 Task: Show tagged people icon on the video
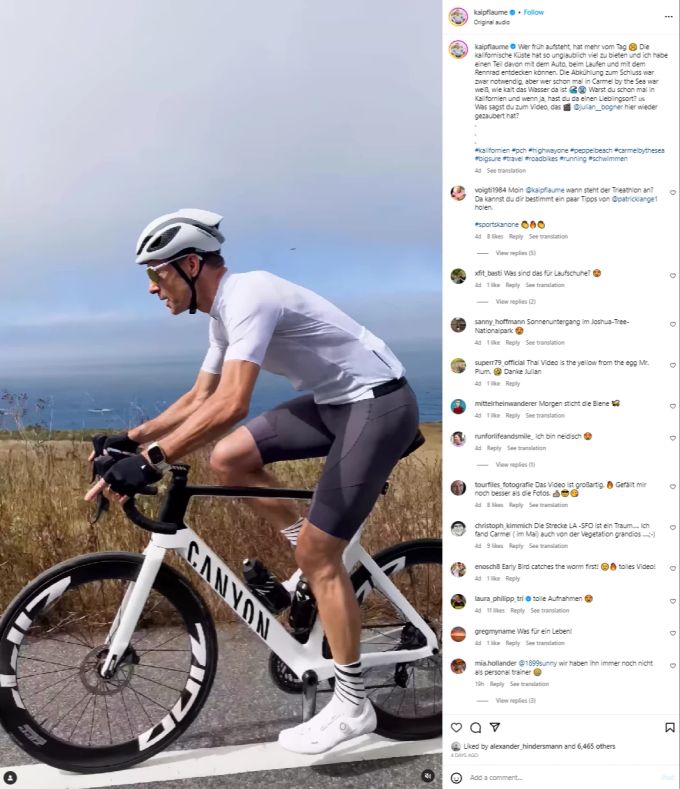10,777
